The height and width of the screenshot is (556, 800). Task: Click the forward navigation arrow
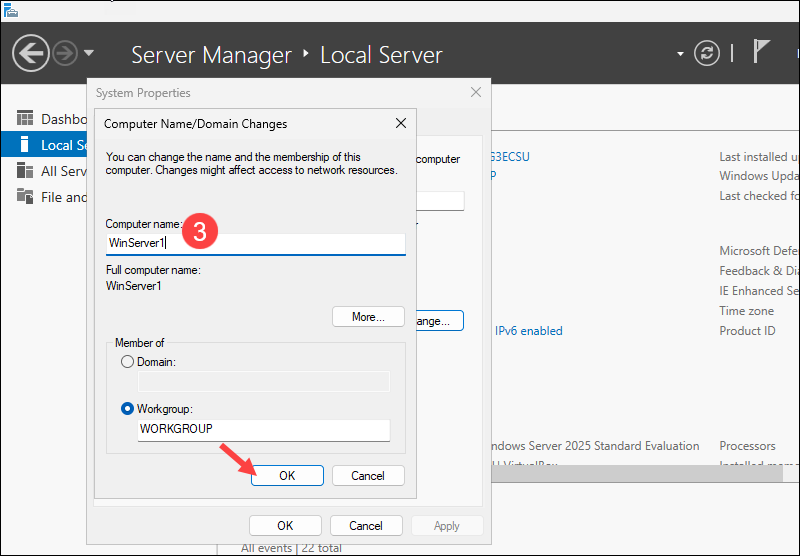coord(65,53)
